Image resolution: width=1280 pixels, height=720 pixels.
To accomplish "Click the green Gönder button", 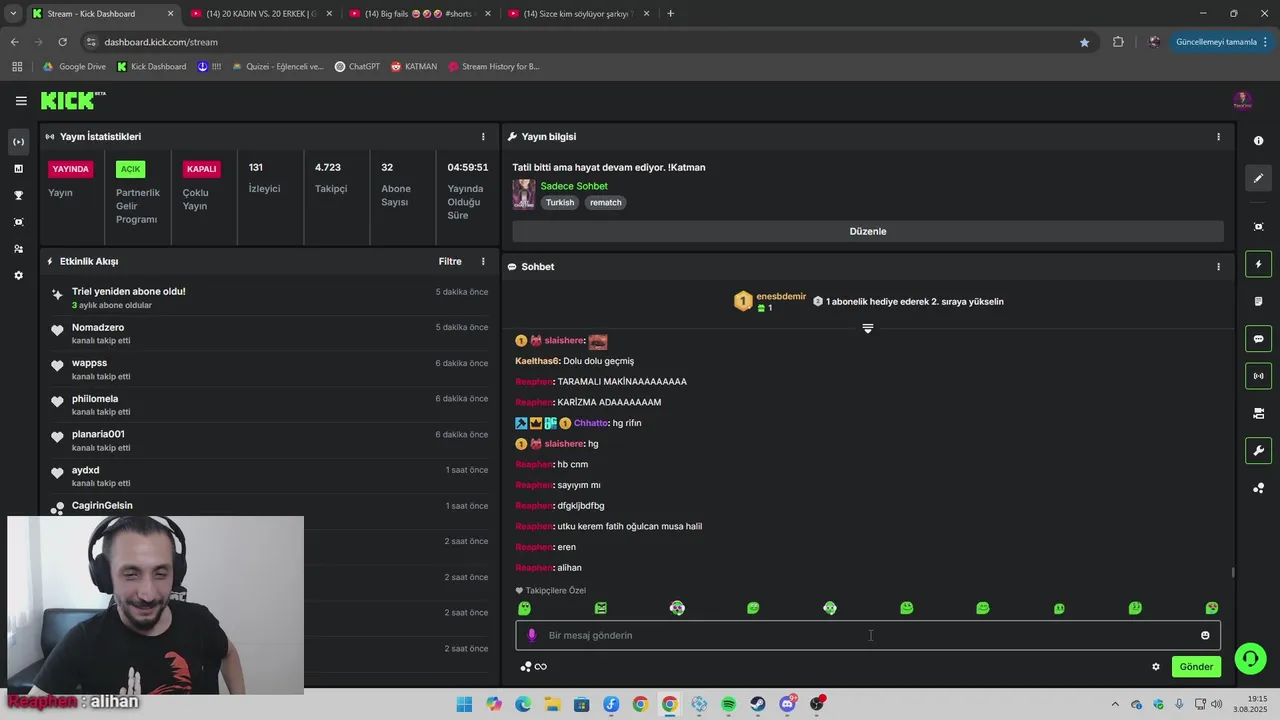I will coord(1196,667).
